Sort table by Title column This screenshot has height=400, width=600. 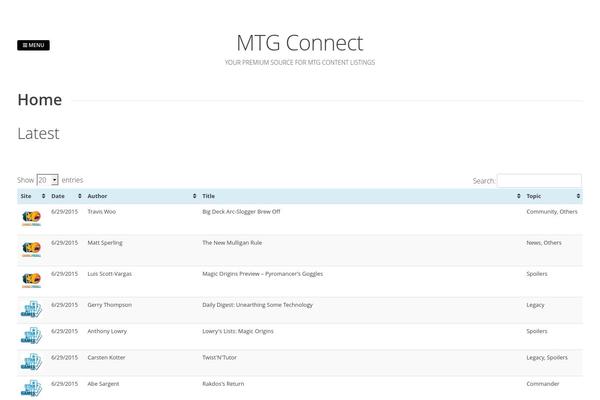tap(361, 196)
